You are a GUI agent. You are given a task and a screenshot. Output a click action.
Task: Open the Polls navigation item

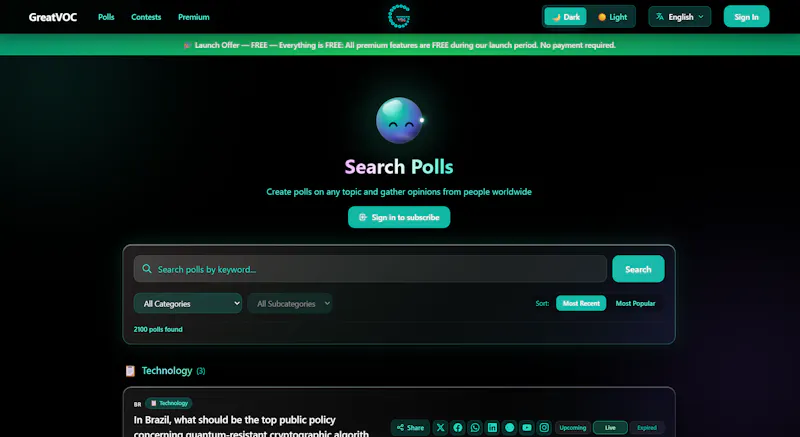coord(106,17)
